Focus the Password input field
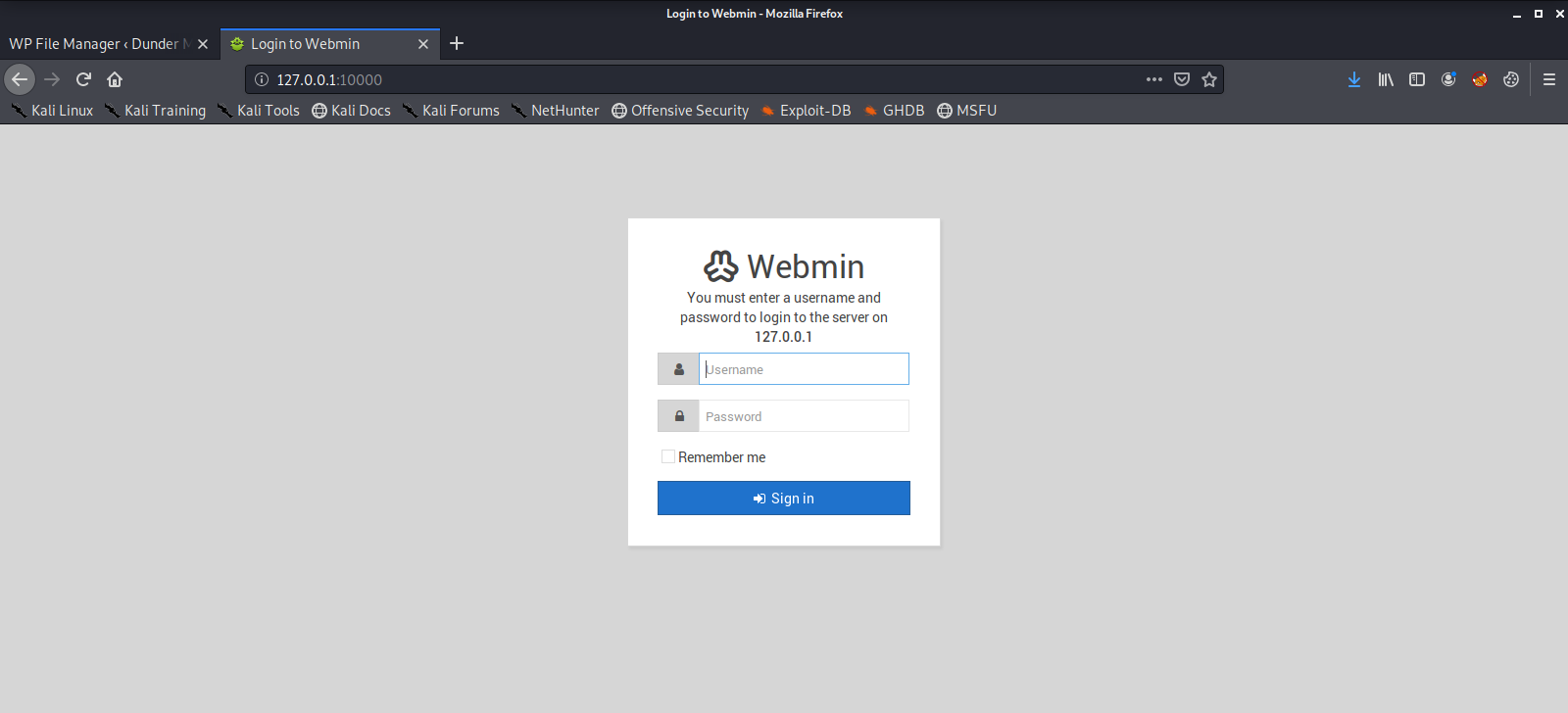Screen dimensions: 1568x713 (x=804, y=416)
